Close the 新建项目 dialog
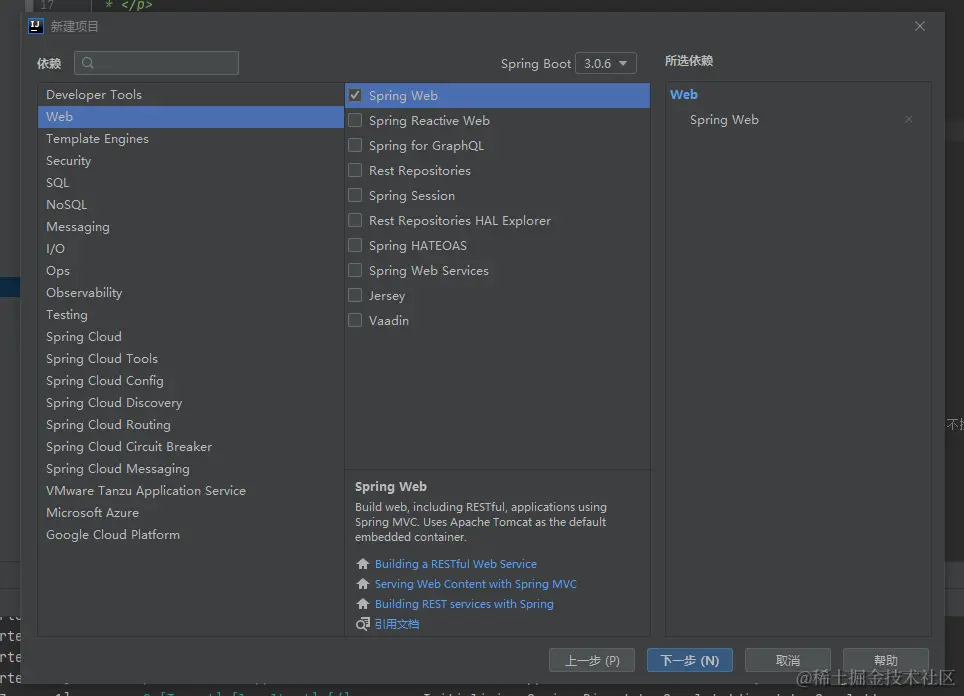This screenshot has width=964, height=696. coord(920,26)
